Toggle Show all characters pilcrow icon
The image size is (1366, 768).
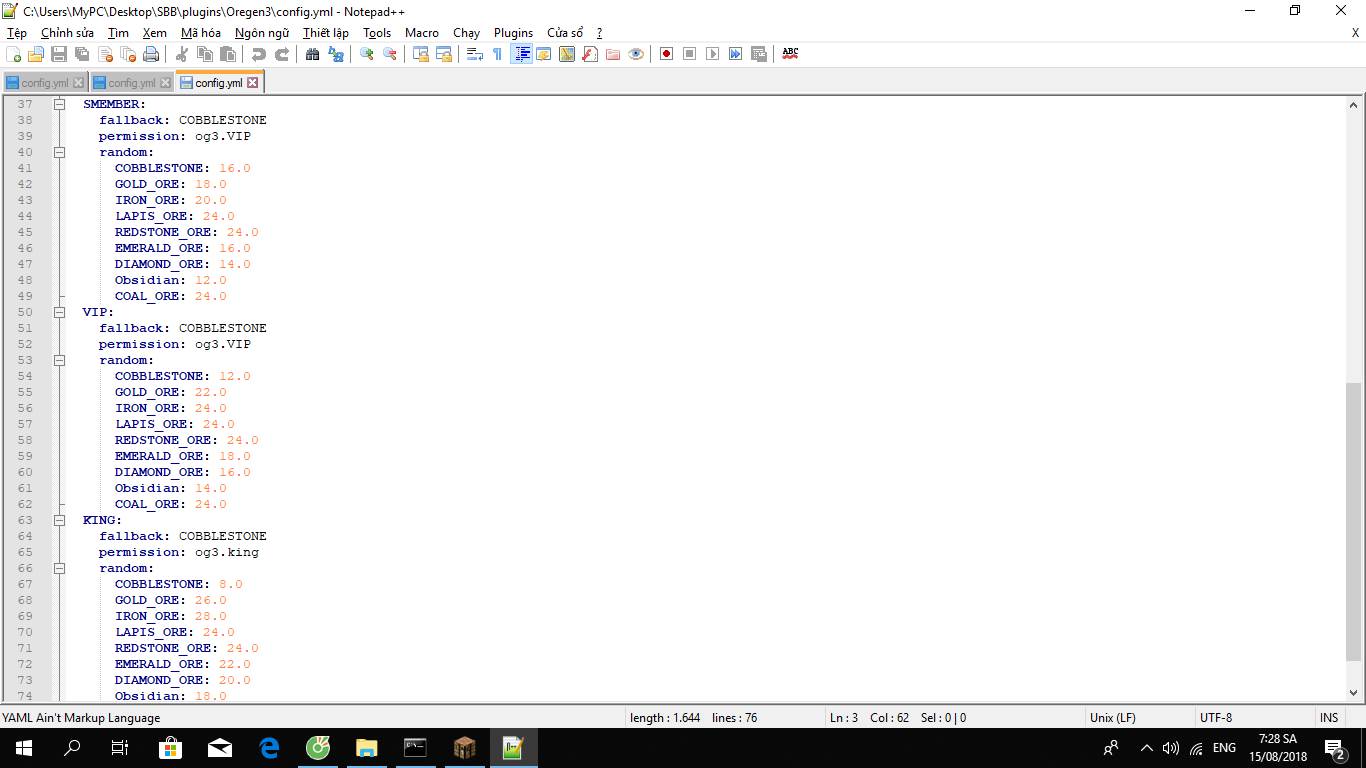[497, 54]
